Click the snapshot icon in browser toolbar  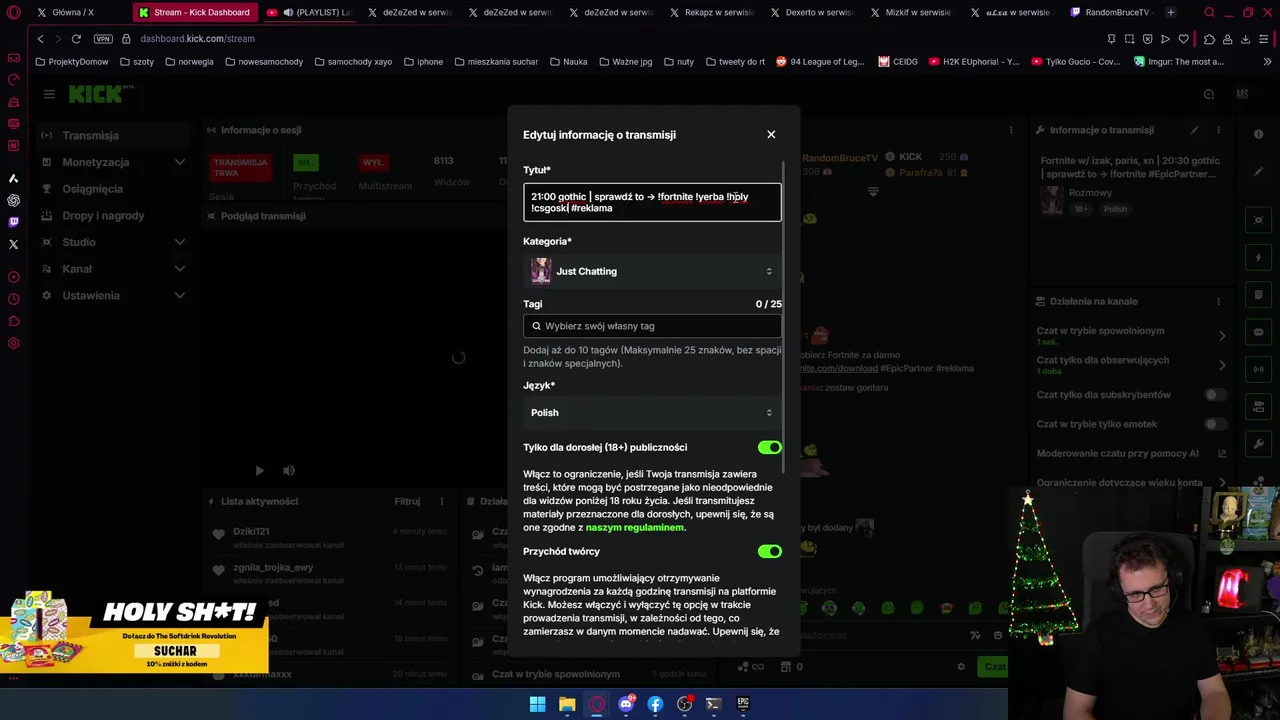1130,38
